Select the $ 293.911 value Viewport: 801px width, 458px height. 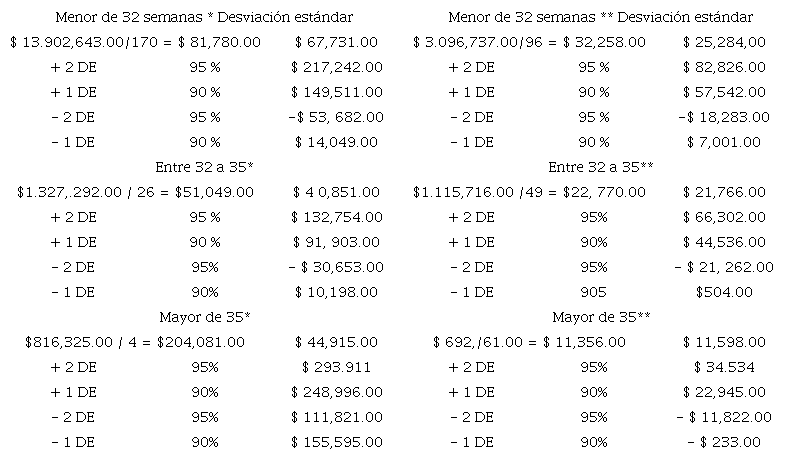coord(336,367)
